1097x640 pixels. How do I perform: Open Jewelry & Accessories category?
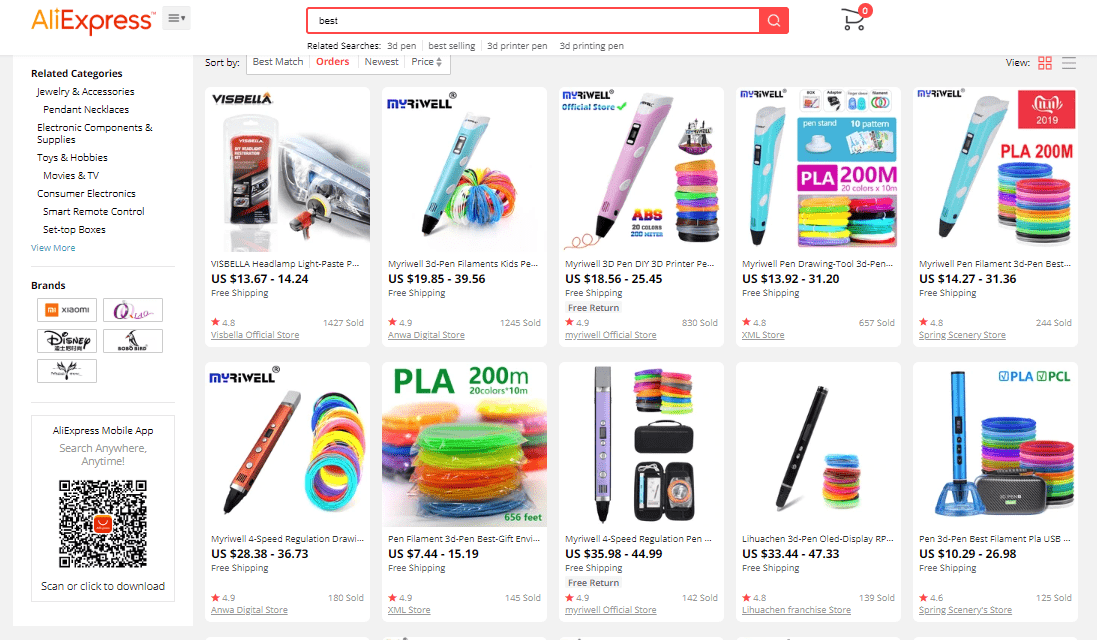coord(85,92)
